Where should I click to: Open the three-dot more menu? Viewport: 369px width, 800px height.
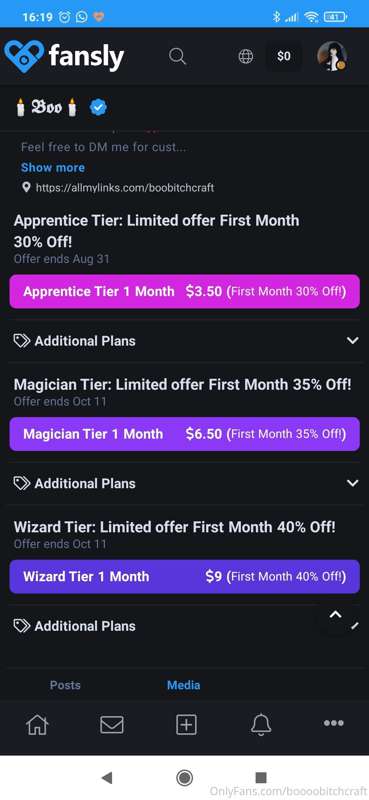(x=334, y=723)
